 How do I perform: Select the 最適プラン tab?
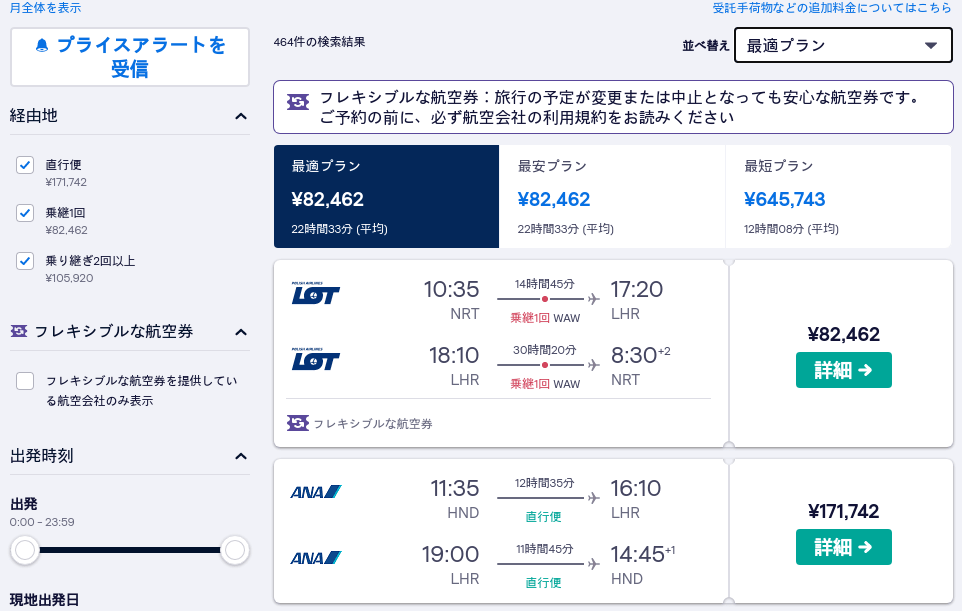[387, 196]
